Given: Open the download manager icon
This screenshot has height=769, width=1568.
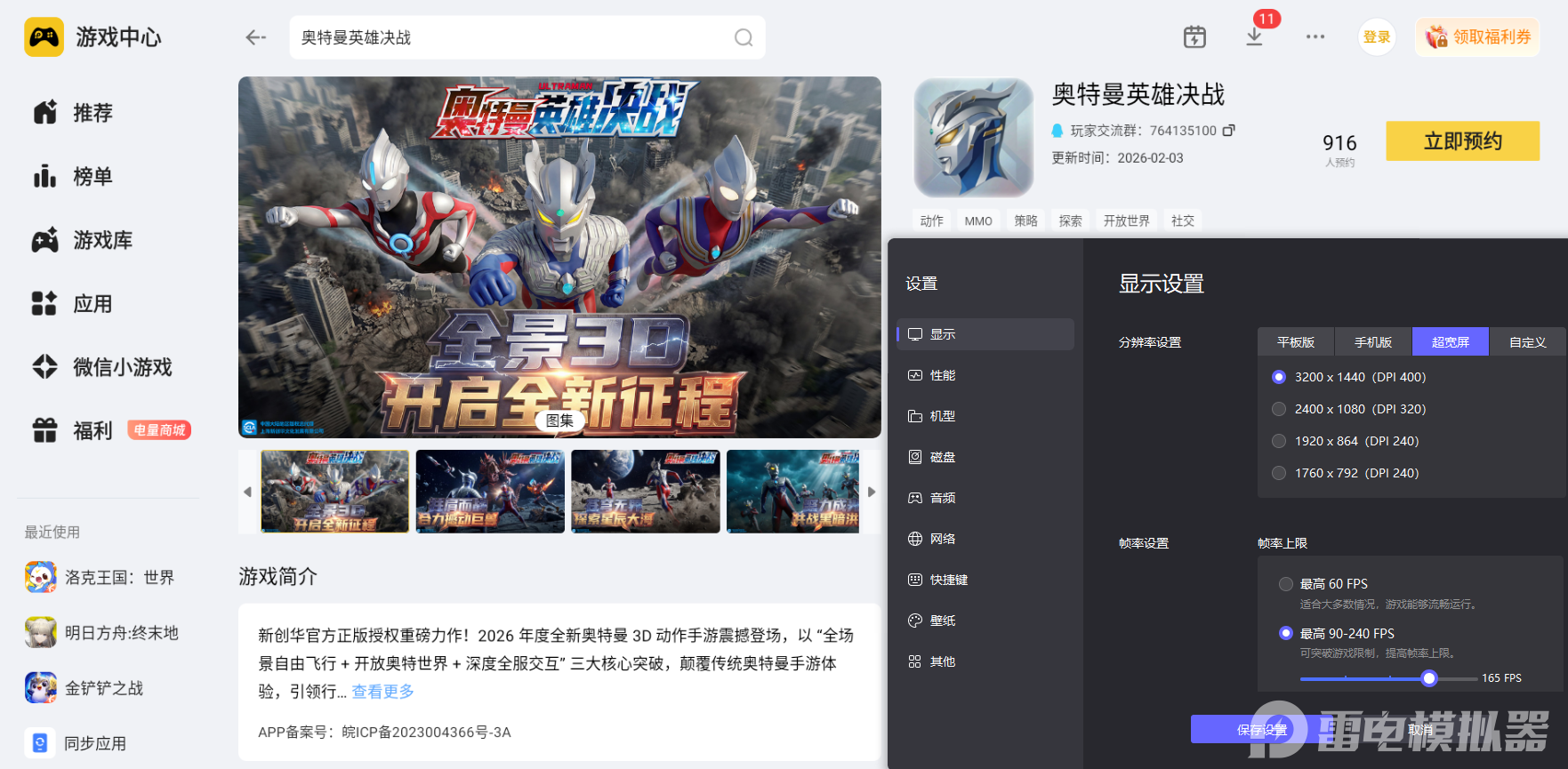Looking at the screenshot, I should pos(1254,36).
